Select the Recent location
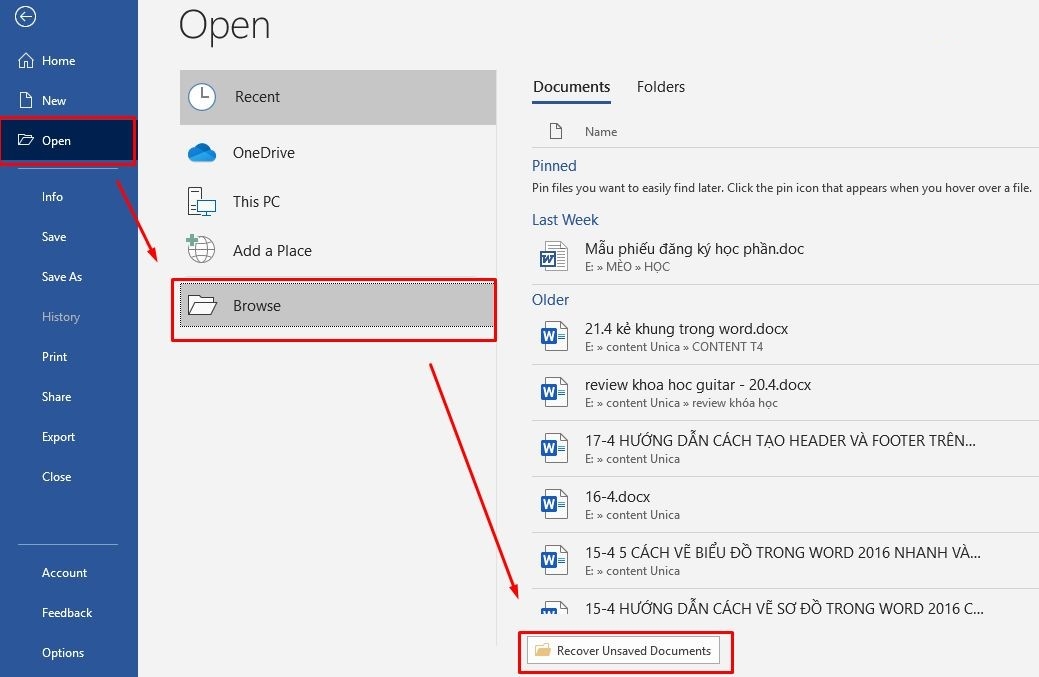This screenshot has height=677, width=1039. click(338, 97)
